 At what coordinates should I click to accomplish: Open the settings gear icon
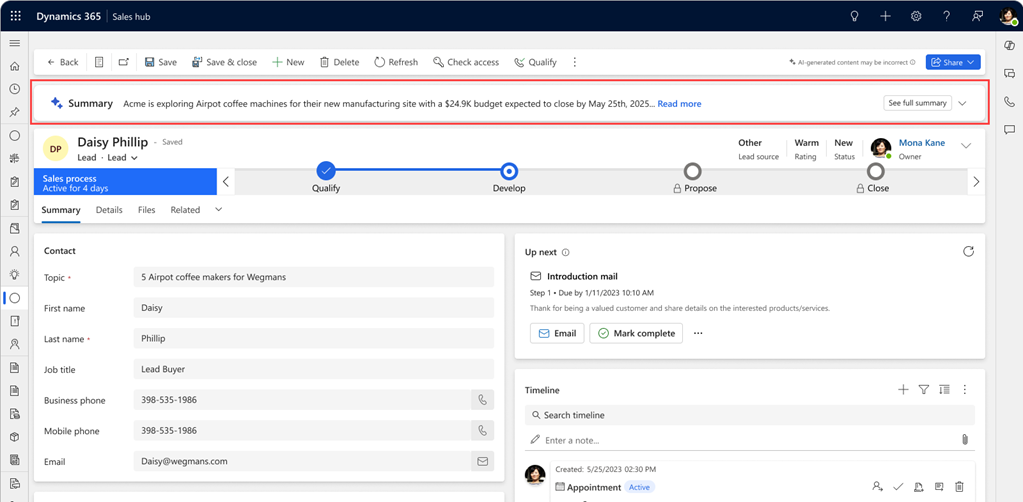[x=916, y=16]
